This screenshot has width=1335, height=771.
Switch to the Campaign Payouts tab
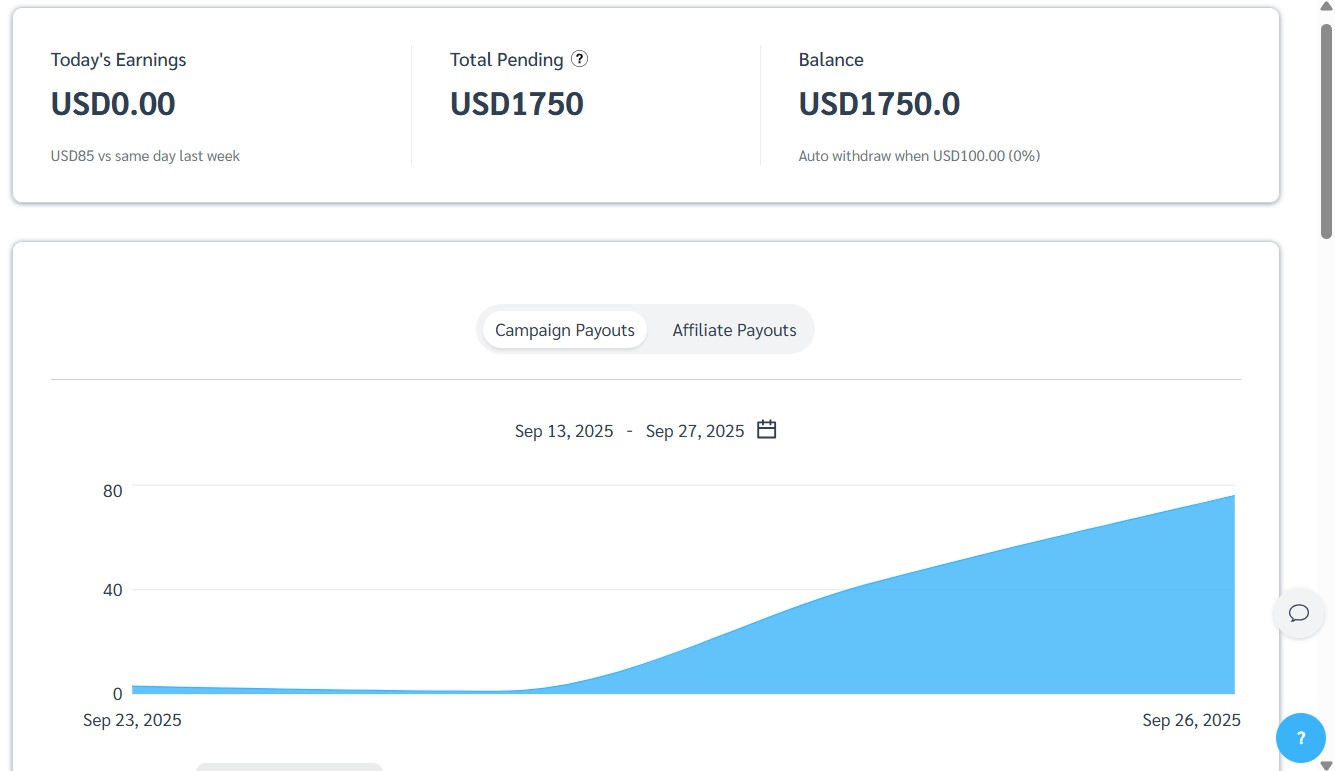[564, 330]
